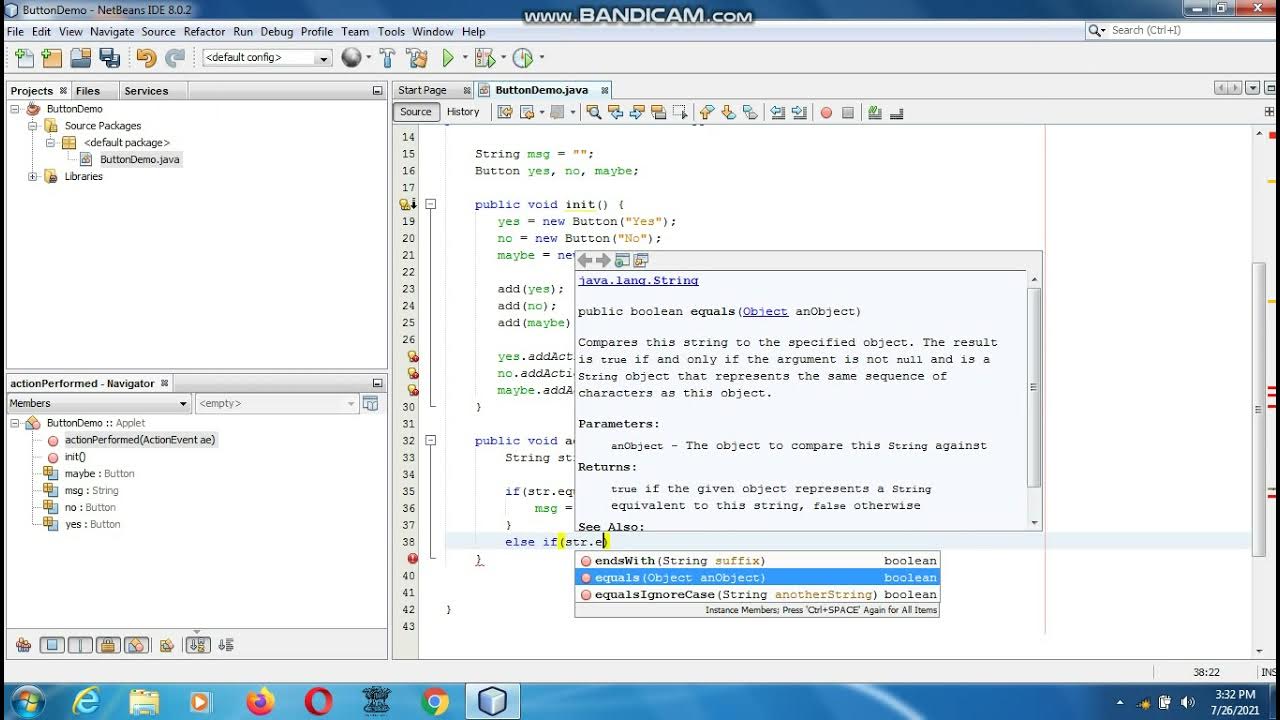Click Next Bookmark icon in editor toolbar
Image resolution: width=1280 pixels, height=720 pixels.
click(x=729, y=112)
